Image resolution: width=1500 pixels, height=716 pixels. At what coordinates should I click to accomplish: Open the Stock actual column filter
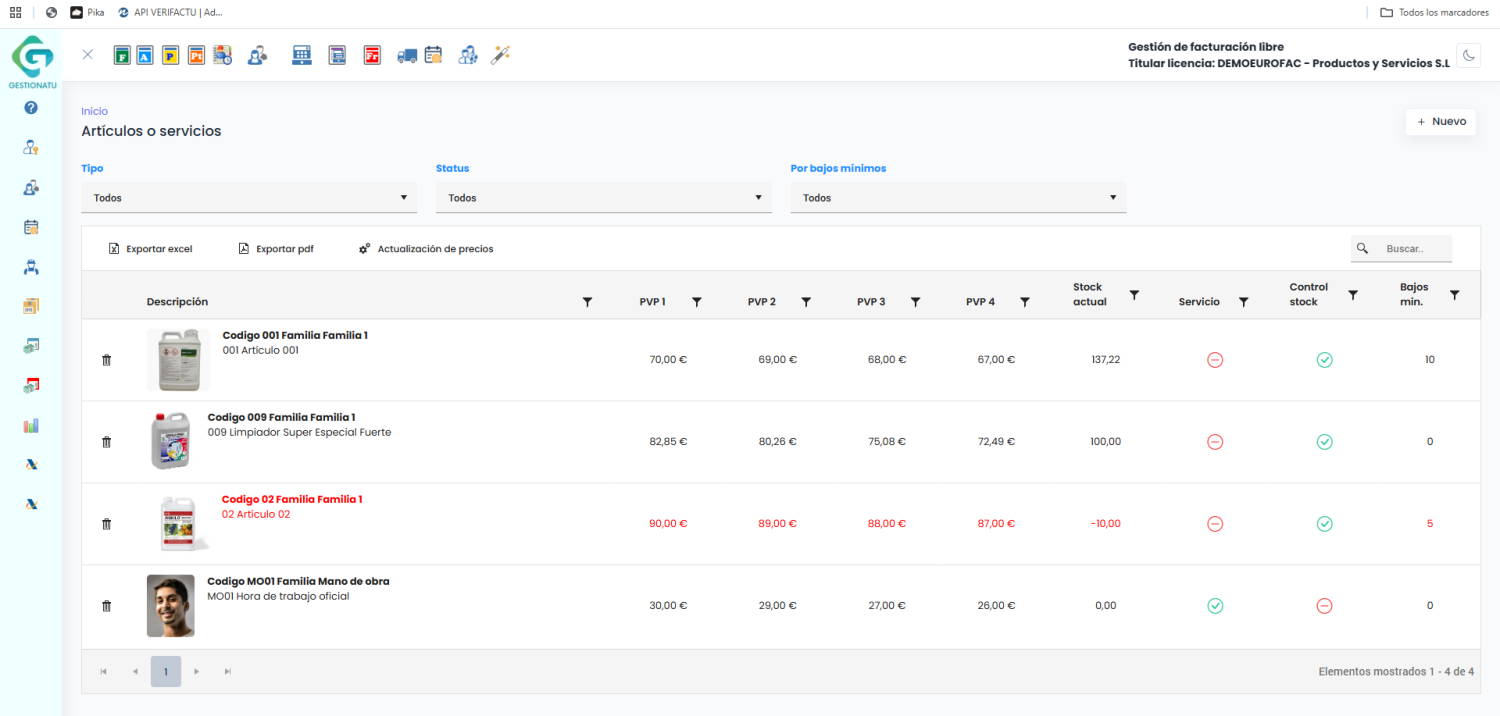click(x=1134, y=295)
